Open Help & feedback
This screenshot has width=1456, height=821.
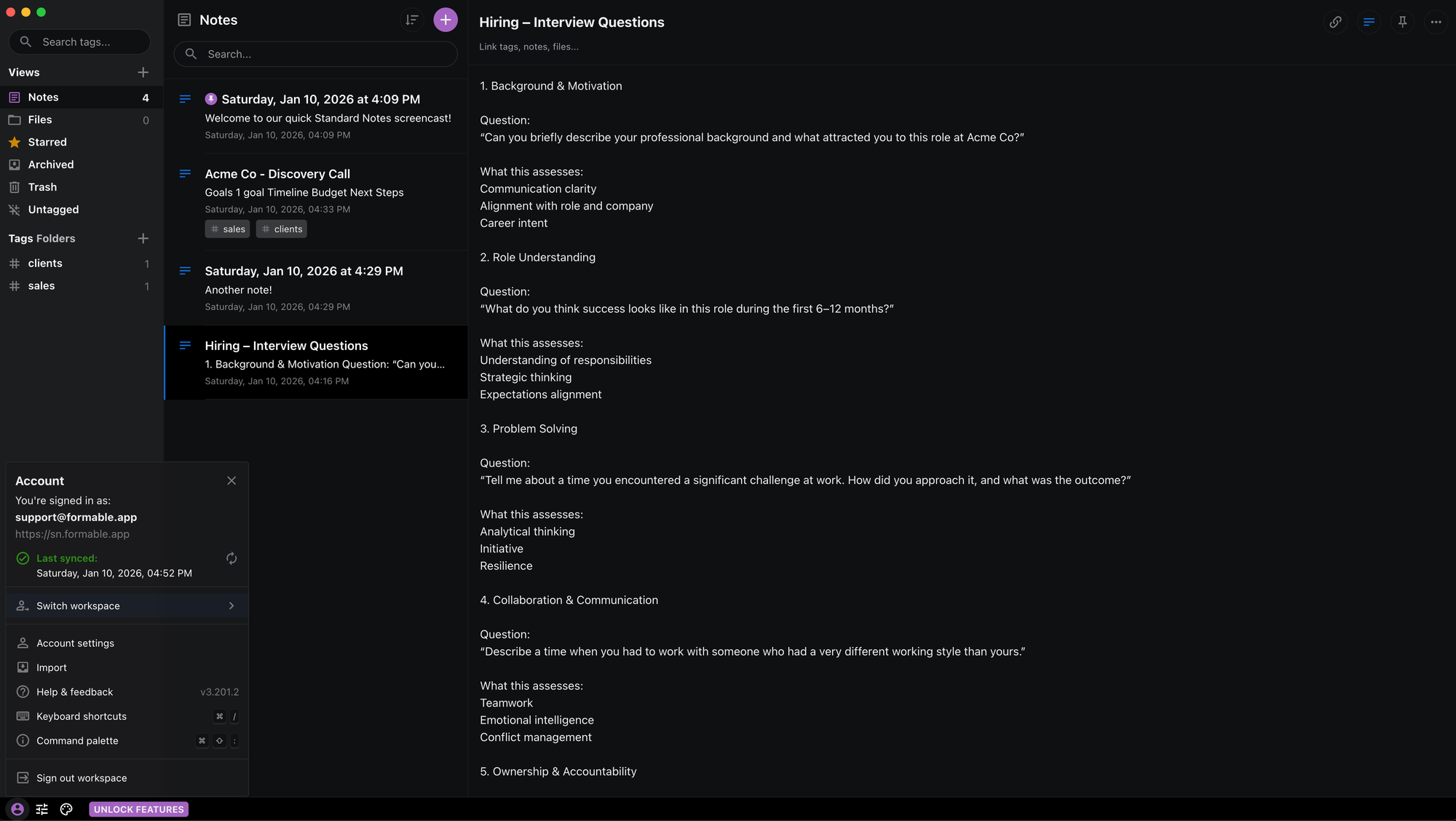click(74, 691)
